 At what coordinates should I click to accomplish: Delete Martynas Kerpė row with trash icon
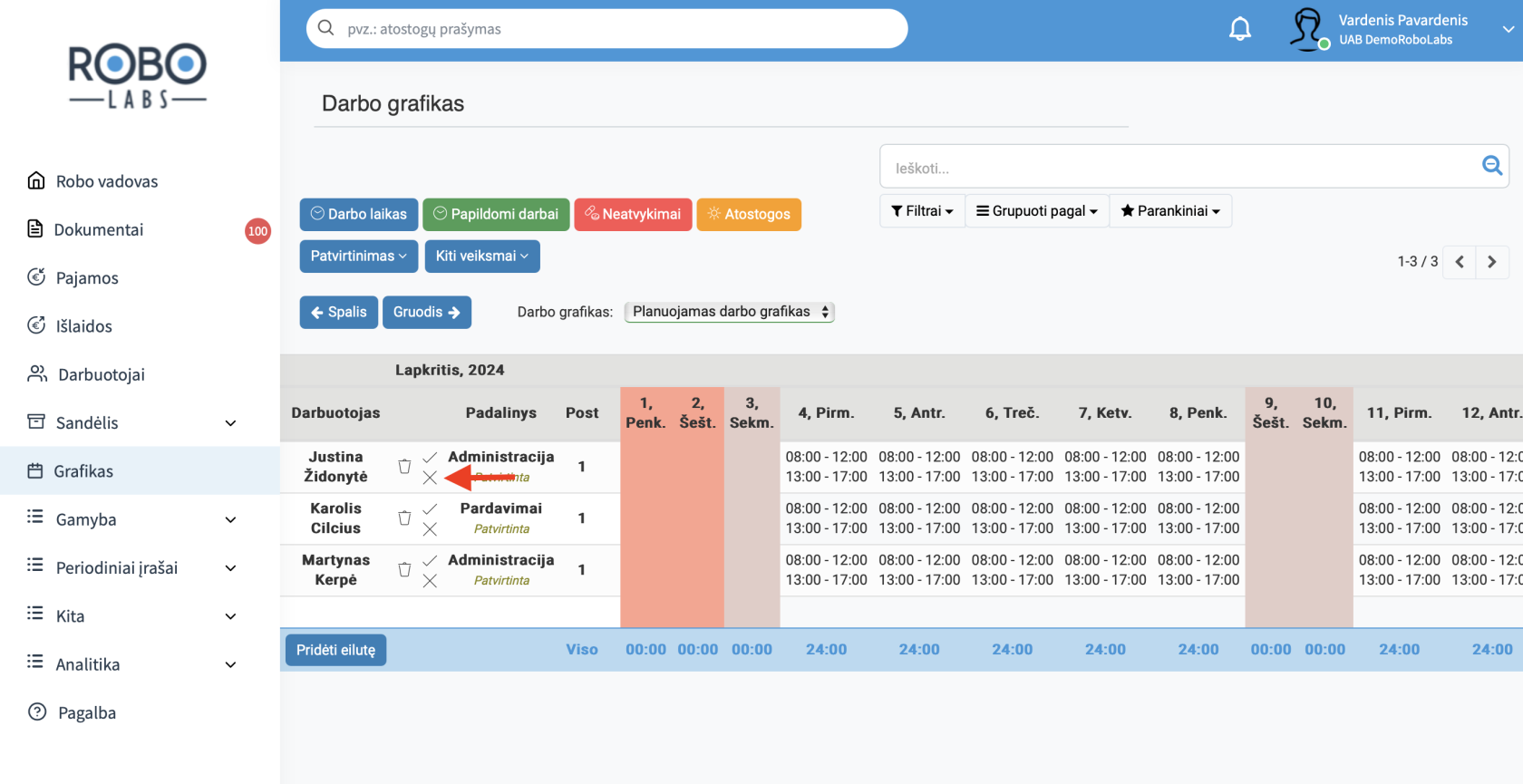click(404, 570)
